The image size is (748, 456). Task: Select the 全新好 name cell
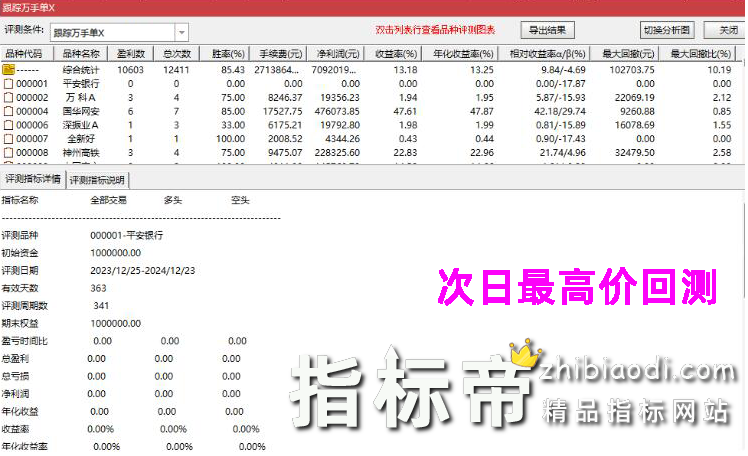tap(81, 139)
